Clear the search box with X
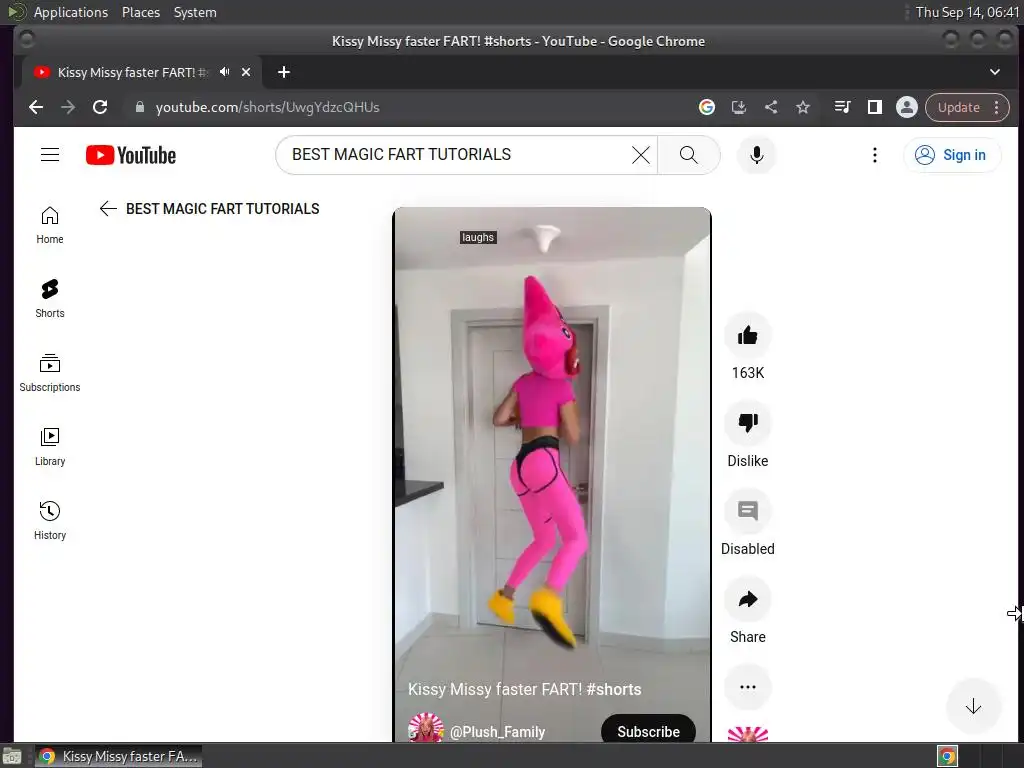 click(x=641, y=155)
